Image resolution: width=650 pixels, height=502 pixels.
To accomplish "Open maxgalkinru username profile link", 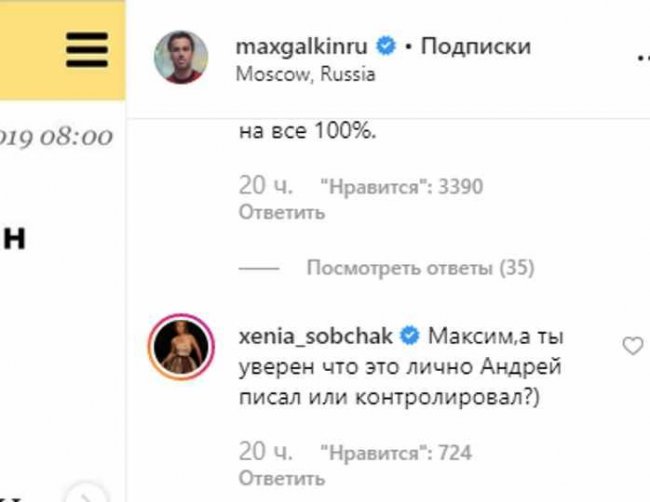I will 302,46.
